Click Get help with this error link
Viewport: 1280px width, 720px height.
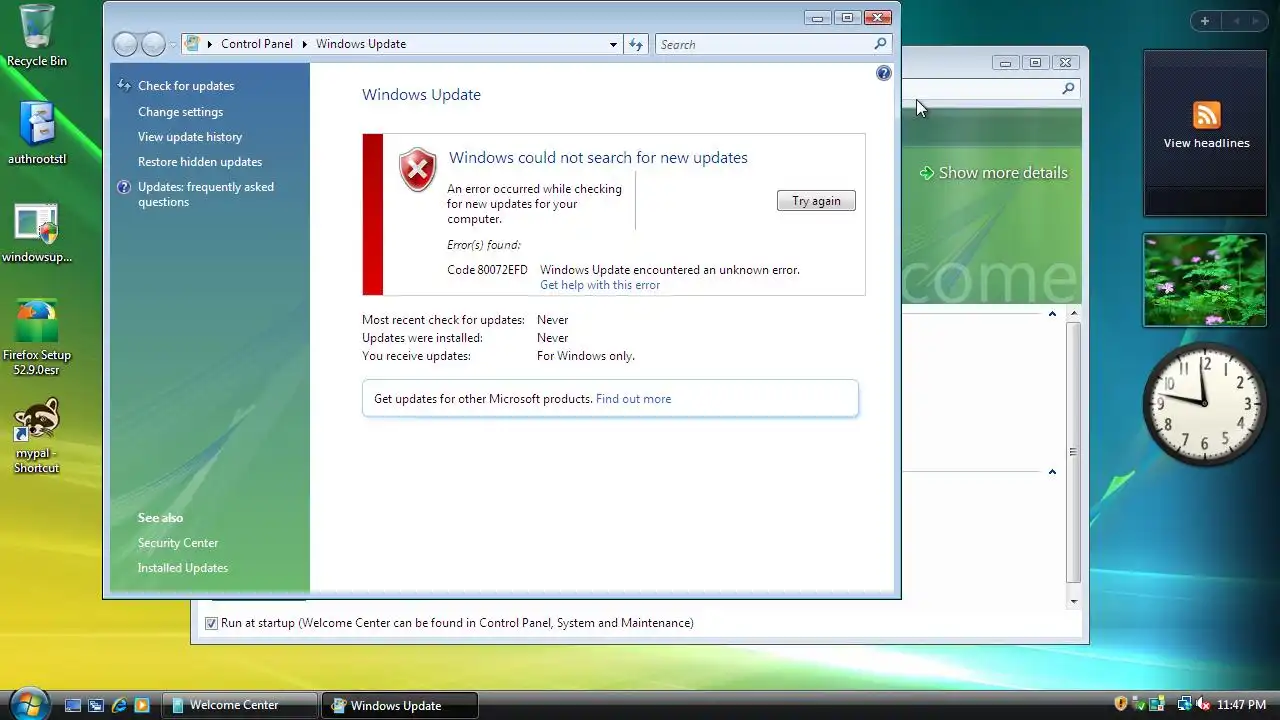click(x=600, y=285)
